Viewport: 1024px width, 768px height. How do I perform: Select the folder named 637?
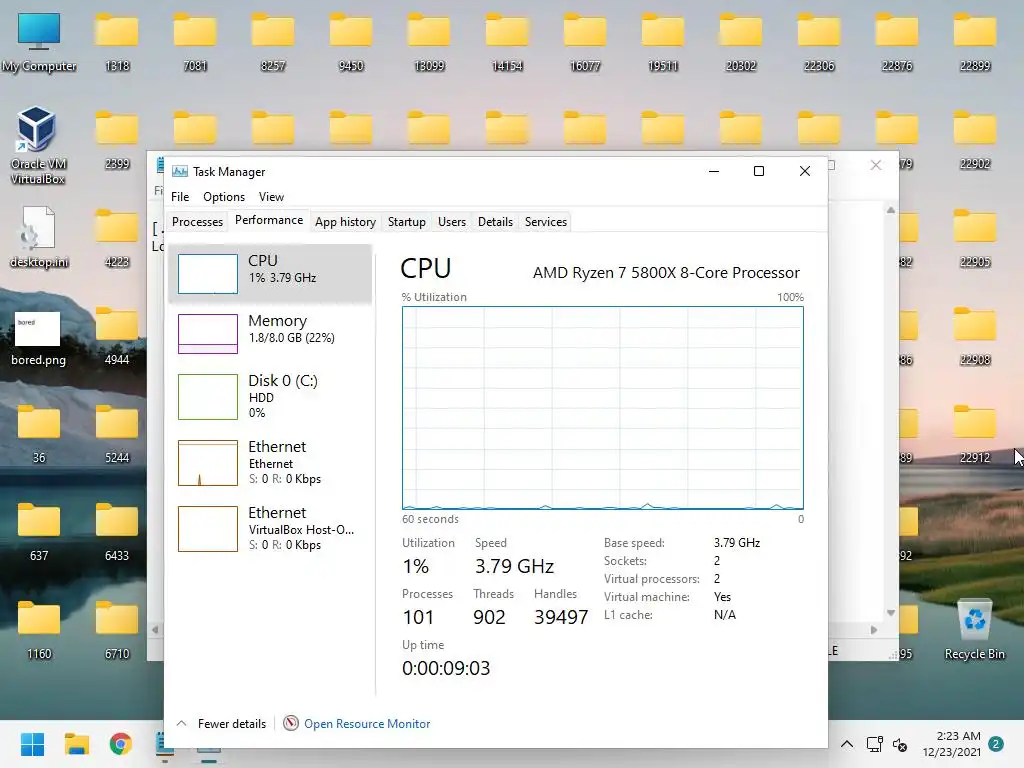(39, 532)
